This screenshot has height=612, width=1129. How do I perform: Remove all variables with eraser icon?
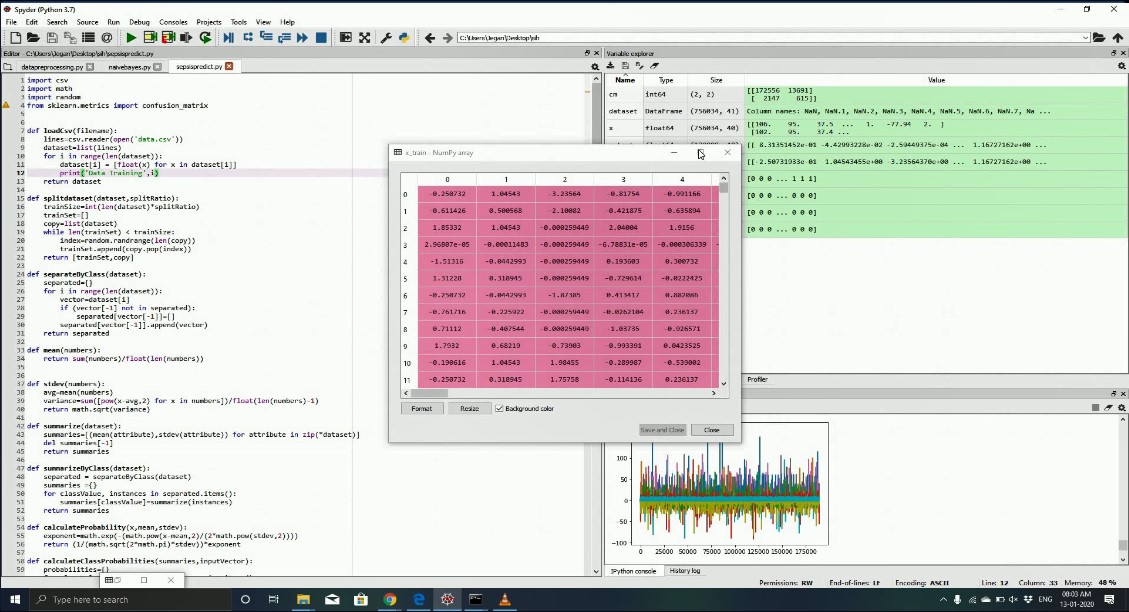(653, 66)
